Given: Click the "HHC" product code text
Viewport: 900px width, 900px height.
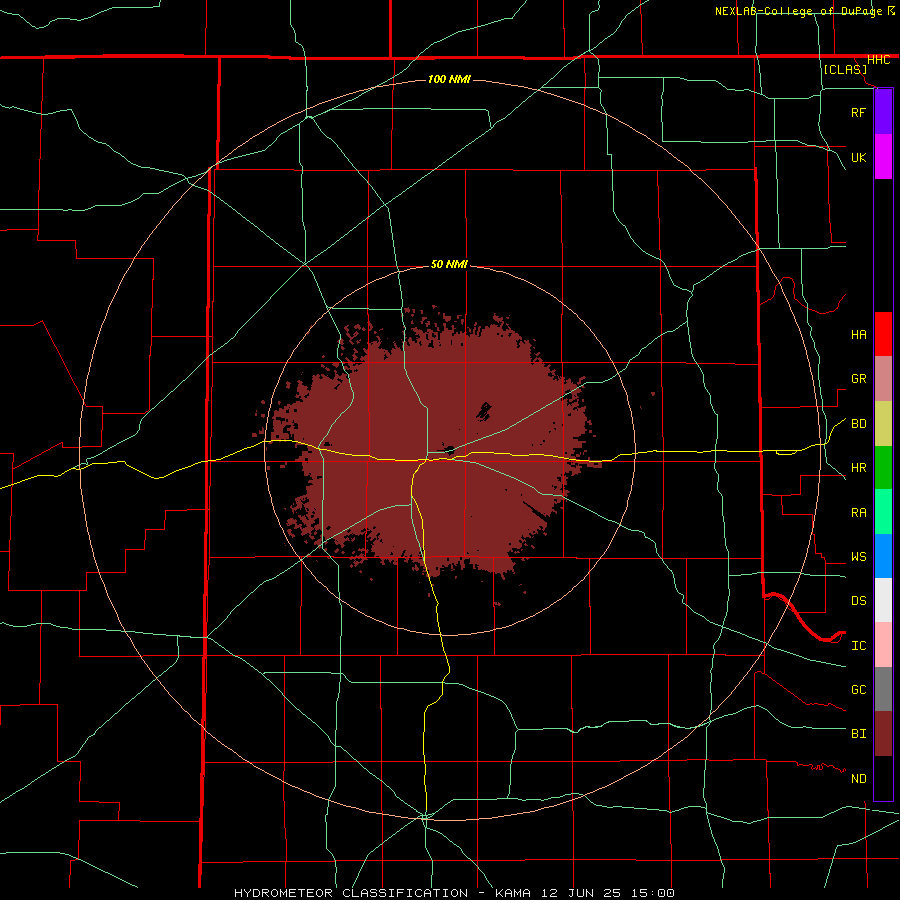Looking at the screenshot, I should pos(878,60).
